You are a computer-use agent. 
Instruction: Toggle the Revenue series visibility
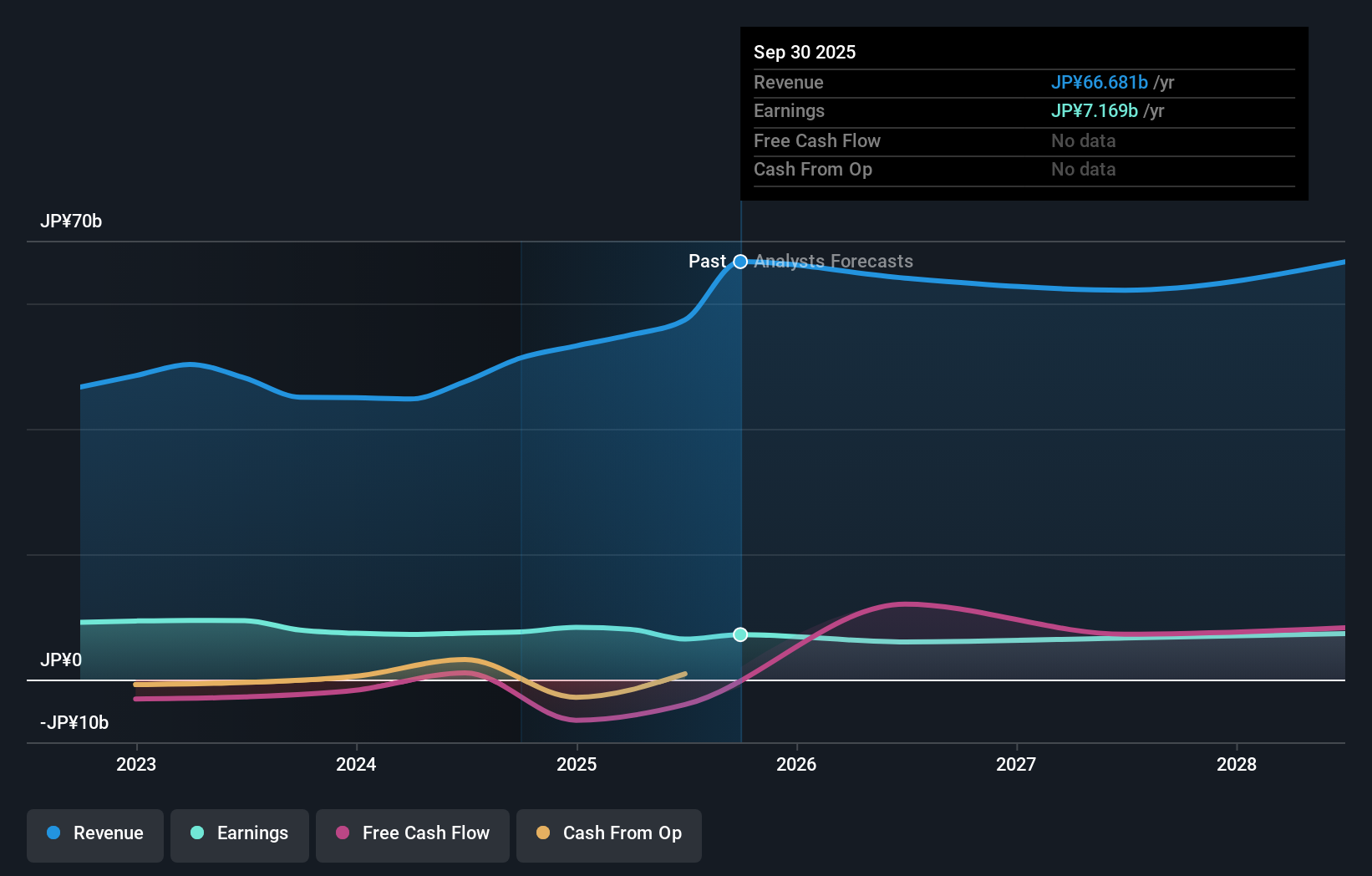pos(94,833)
